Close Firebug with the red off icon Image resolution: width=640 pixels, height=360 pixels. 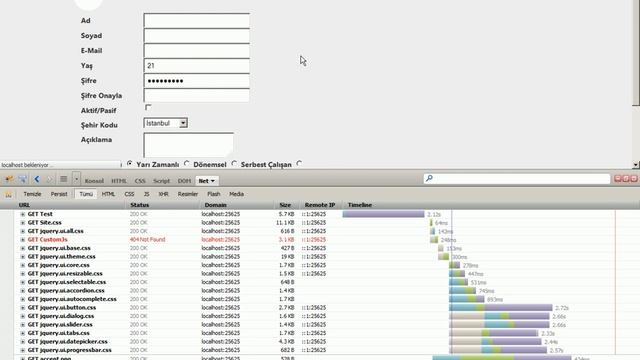[x=633, y=178]
